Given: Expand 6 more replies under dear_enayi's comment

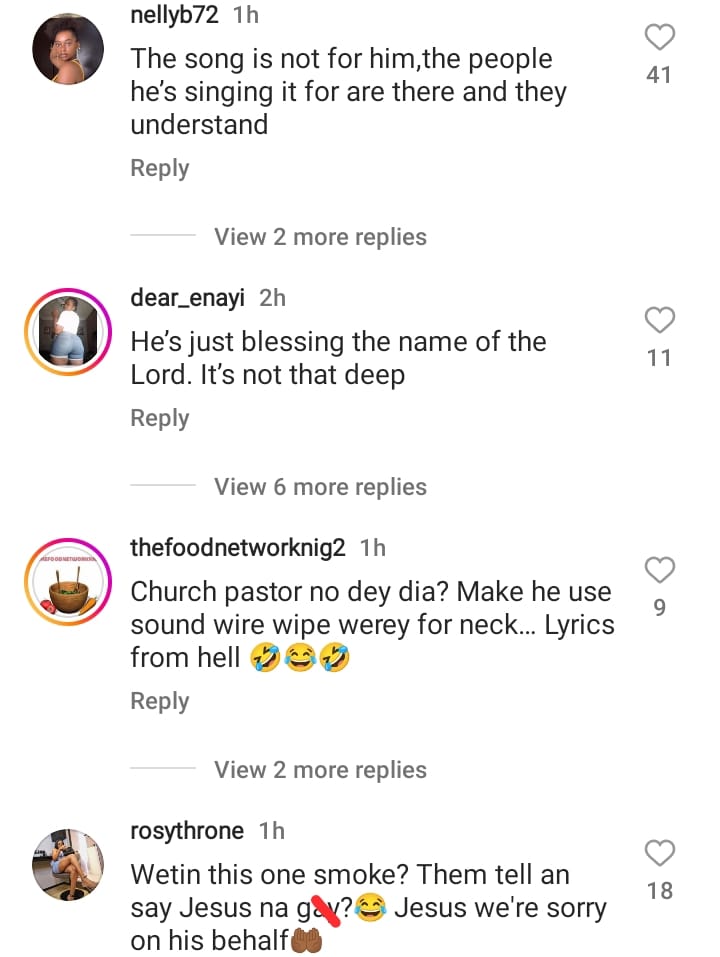Looking at the screenshot, I should tap(320, 487).
